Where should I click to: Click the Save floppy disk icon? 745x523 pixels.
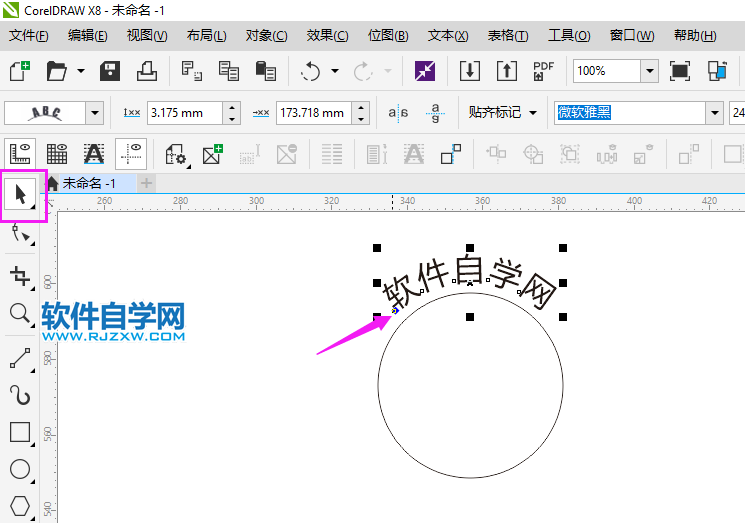click(x=110, y=71)
